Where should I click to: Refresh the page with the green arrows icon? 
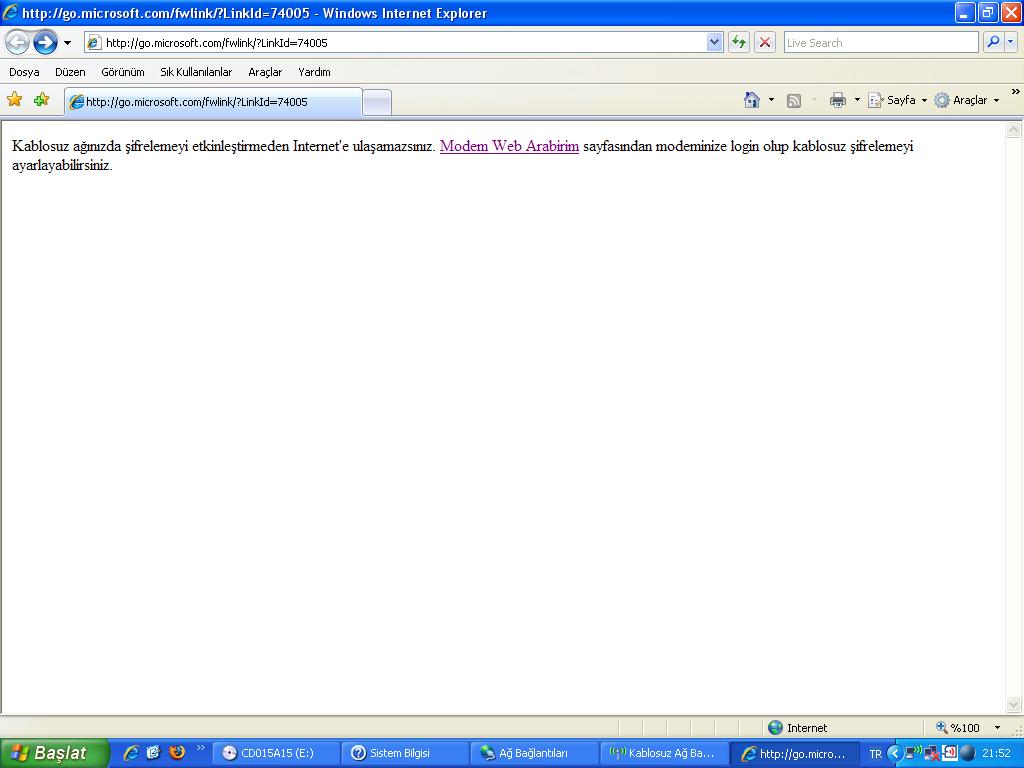click(739, 42)
